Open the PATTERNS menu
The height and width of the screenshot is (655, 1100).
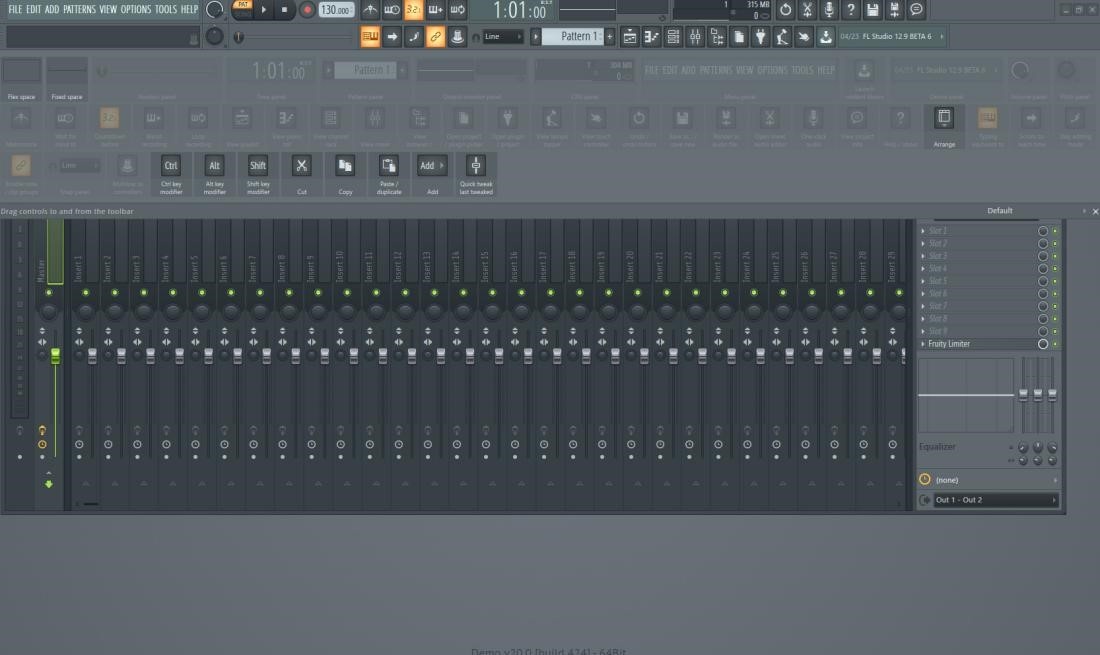(81, 9)
